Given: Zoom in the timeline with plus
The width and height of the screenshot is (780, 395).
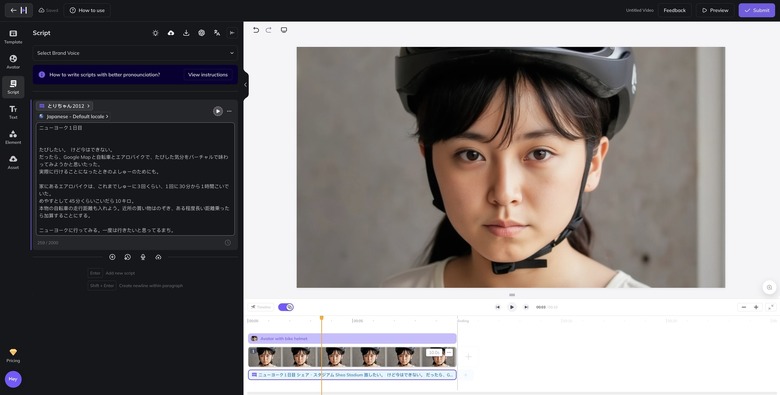Looking at the screenshot, I should [756, 307].
